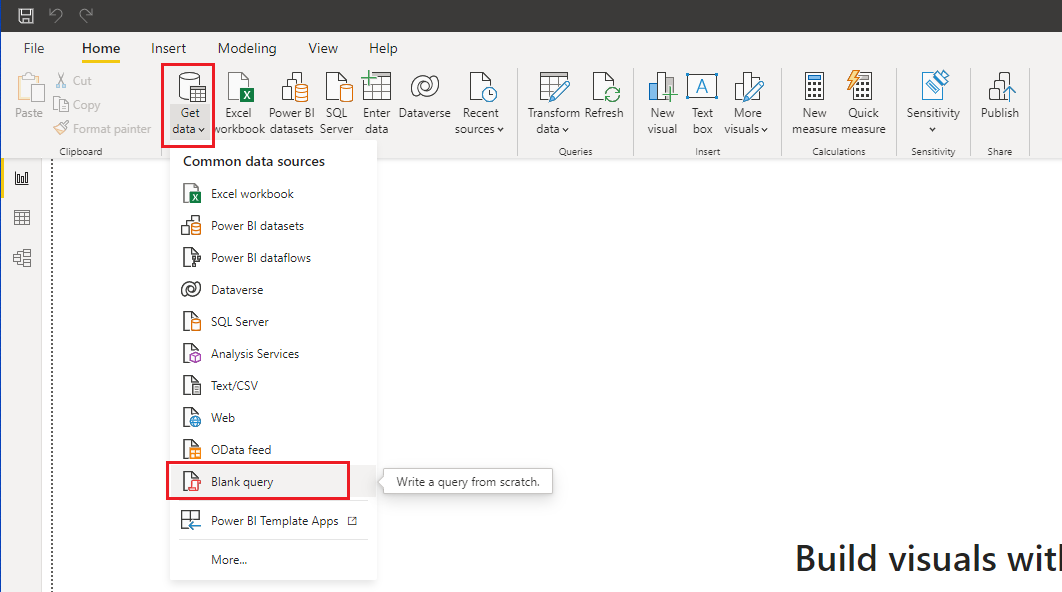Image resolution: width=1062 pixels, height=592 pixels.
Task: Create a New measure
Action: tap(814, 104)
